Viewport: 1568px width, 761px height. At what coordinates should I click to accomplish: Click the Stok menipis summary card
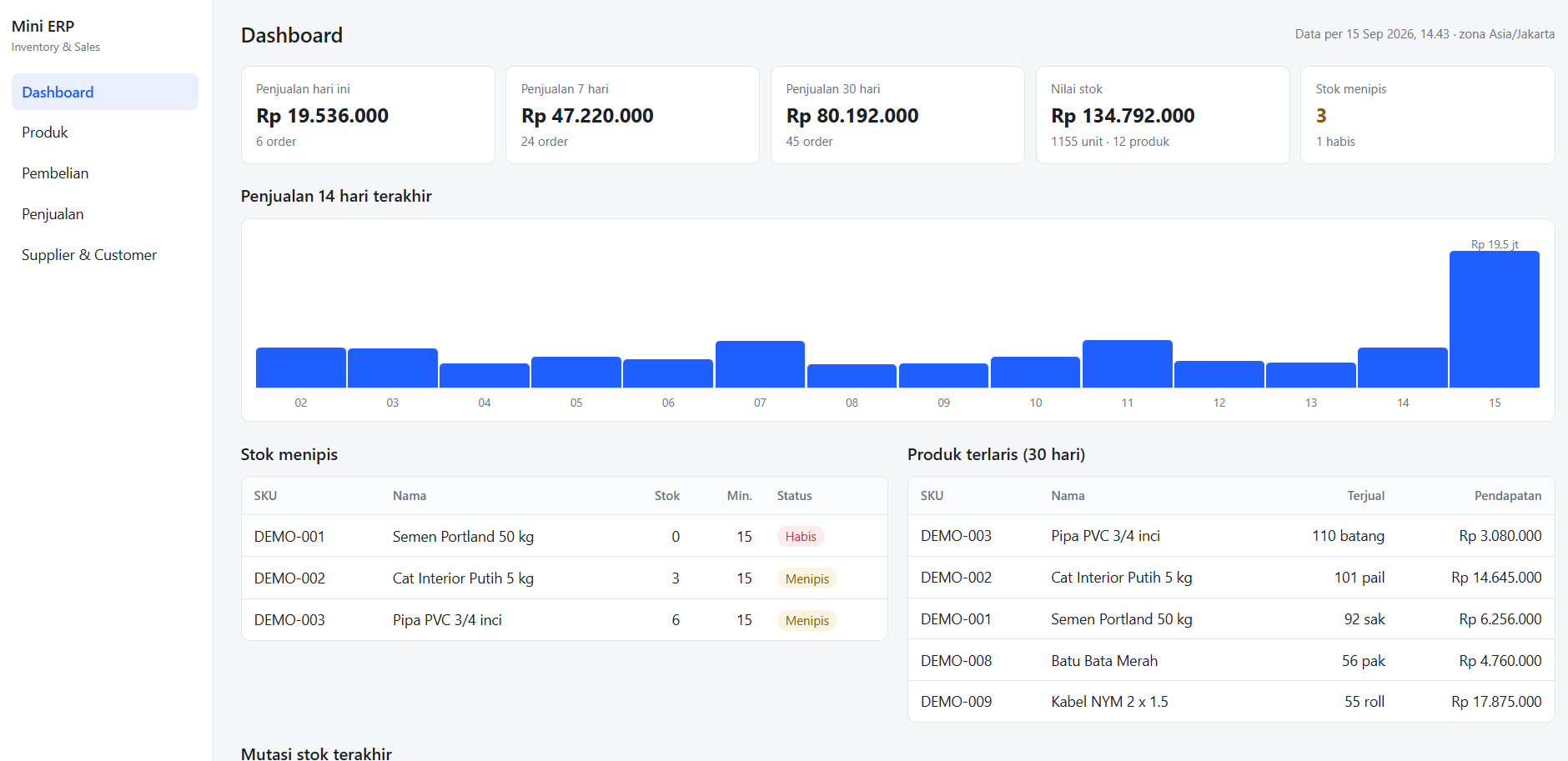(1427, 115)
